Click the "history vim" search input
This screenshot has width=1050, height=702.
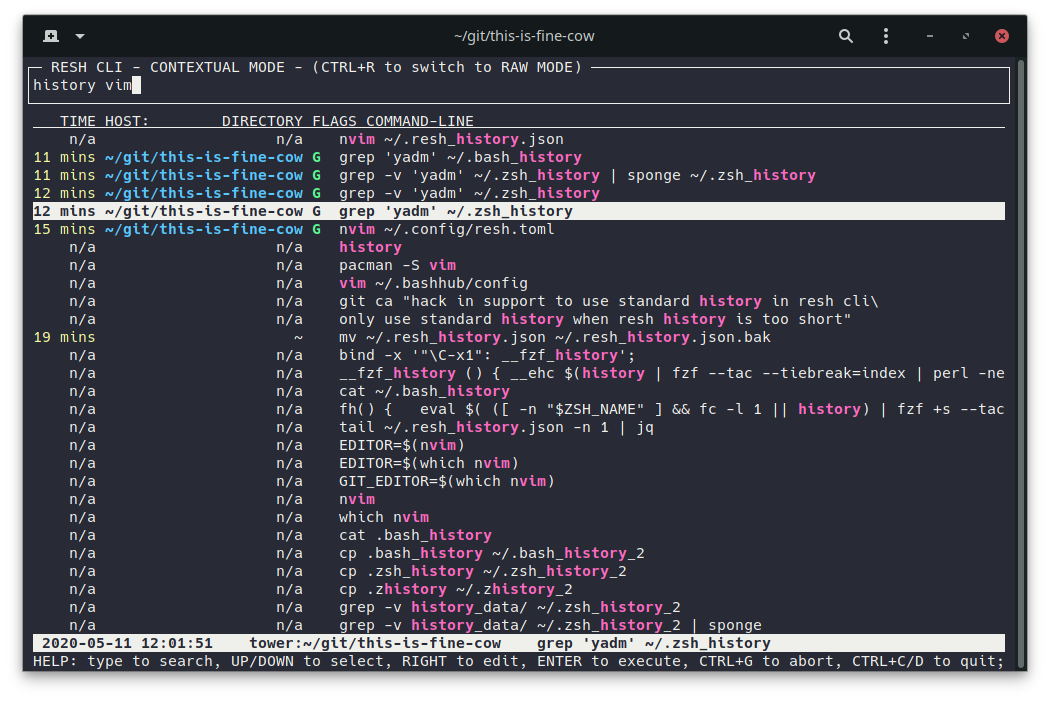[80, 85]
